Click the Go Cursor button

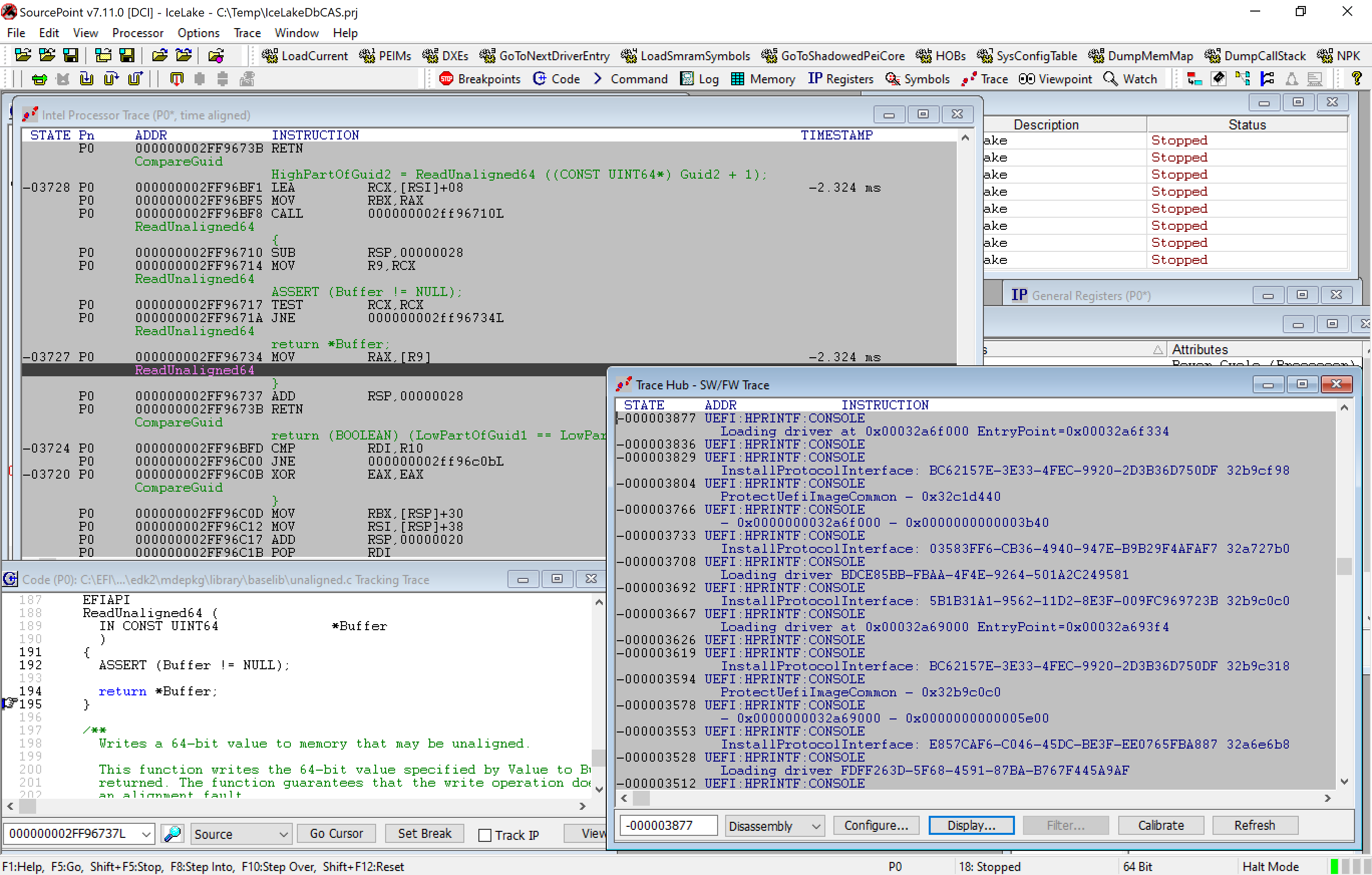click(x=336, y=833)
